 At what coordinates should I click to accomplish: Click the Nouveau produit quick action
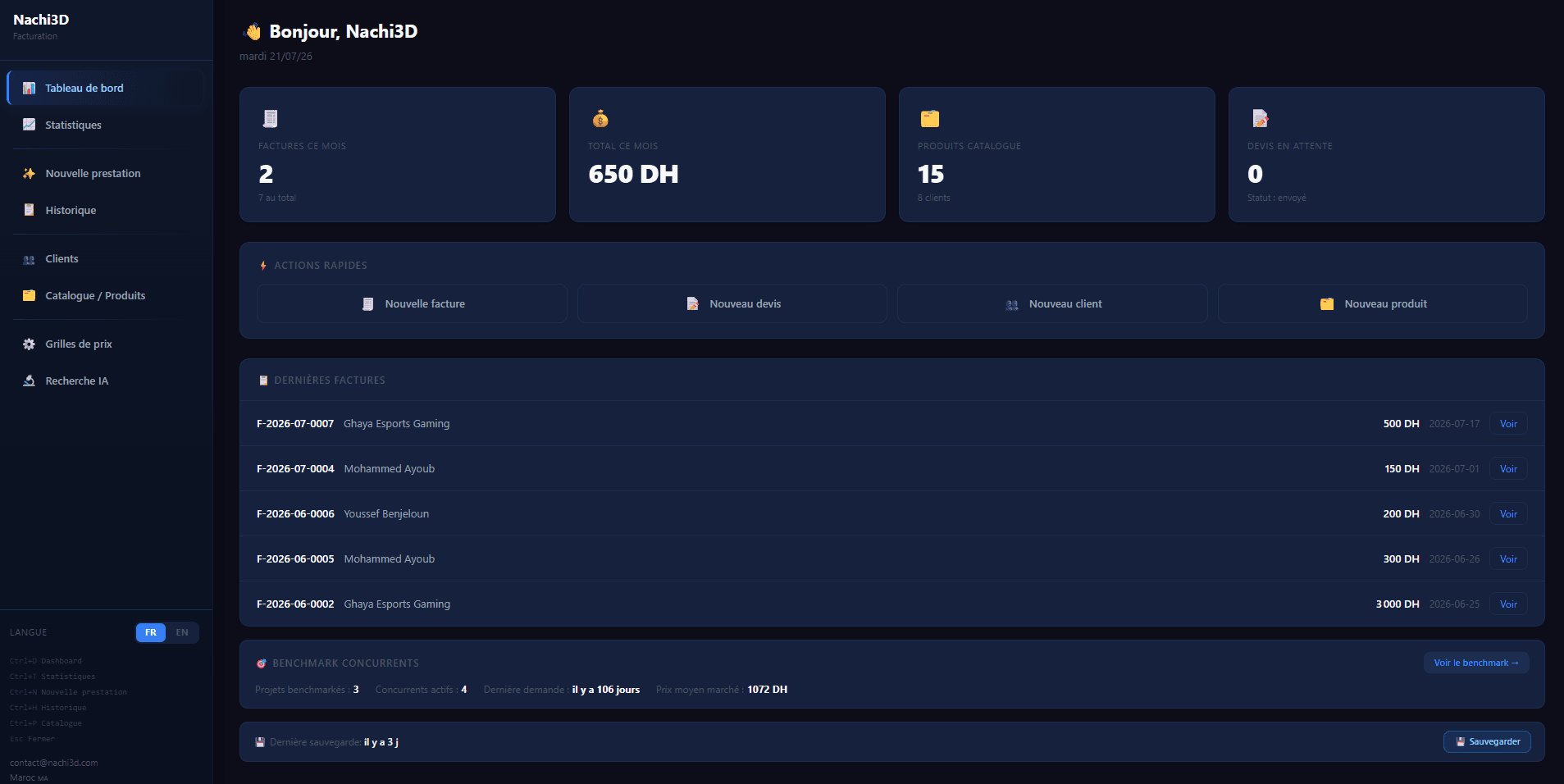tap(1373, 303)
